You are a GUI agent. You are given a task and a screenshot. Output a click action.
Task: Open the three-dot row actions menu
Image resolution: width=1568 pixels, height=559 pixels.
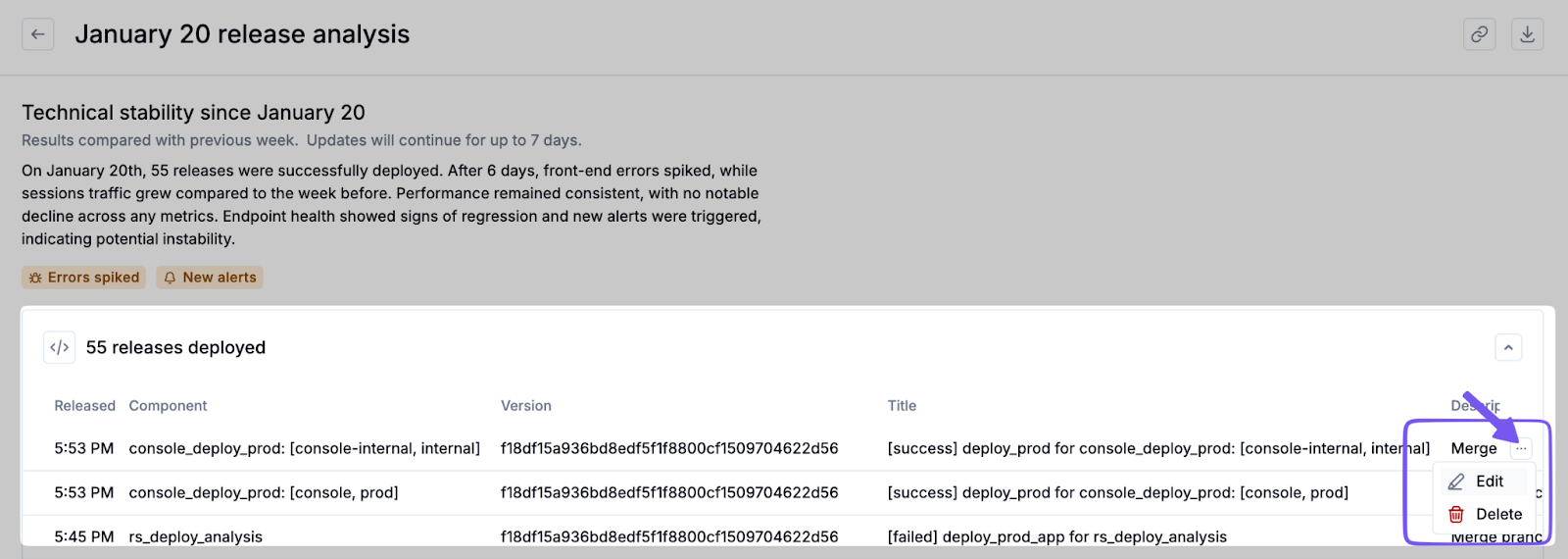tap(1521, 448)
